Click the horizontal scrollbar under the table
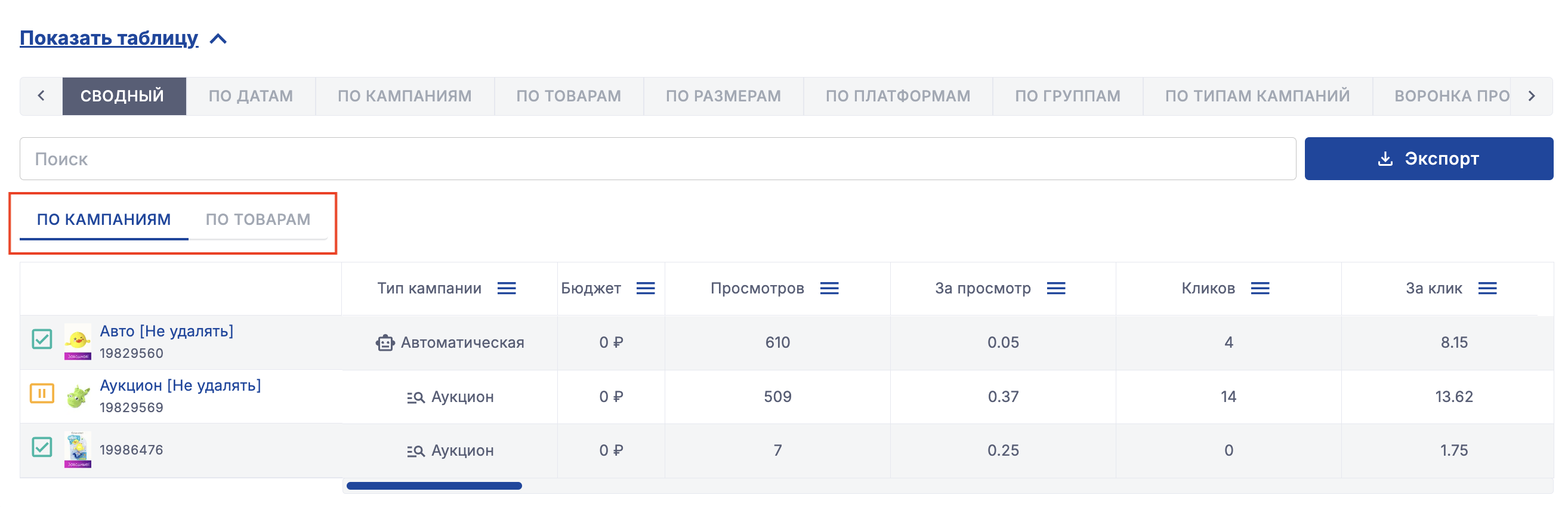 433,486
